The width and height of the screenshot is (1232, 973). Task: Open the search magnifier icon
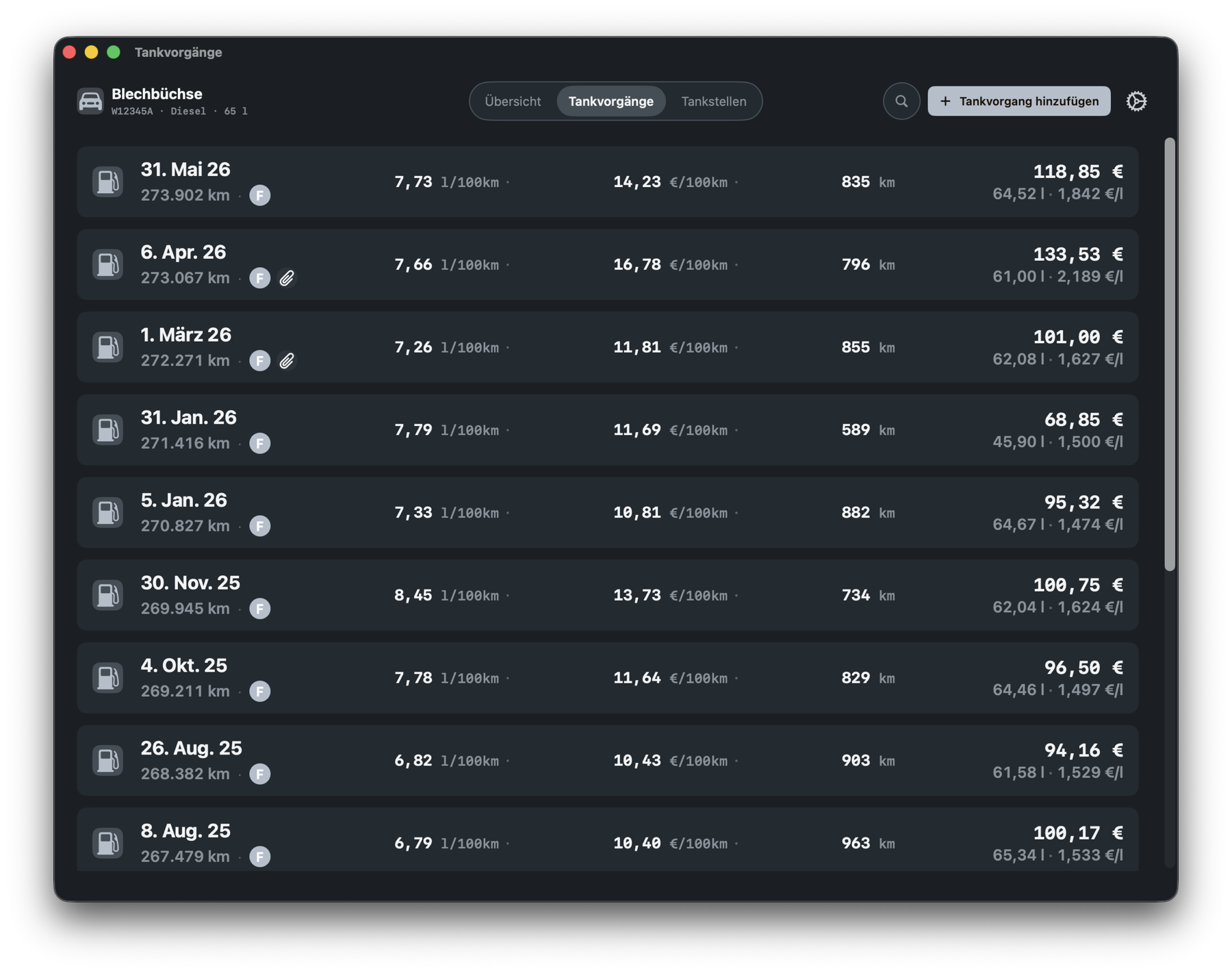pos(901,101)
